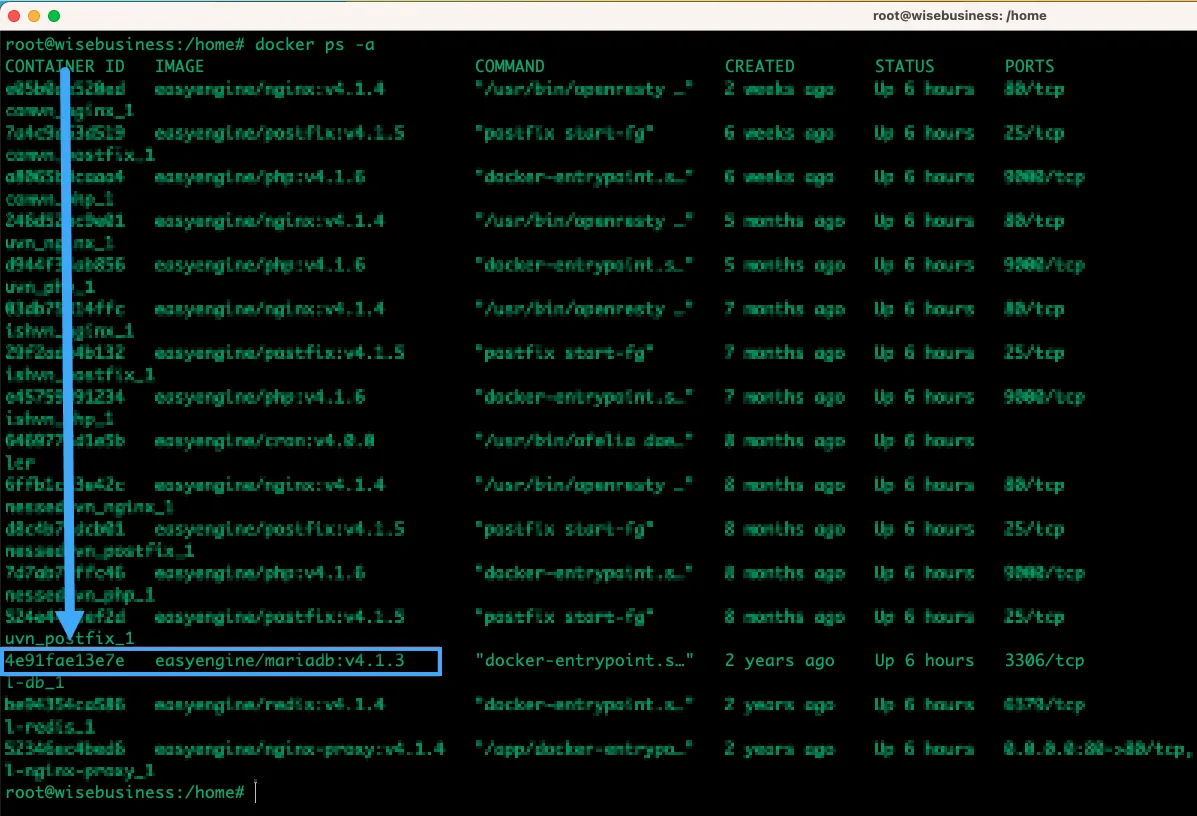Click the STATUS column header

905,66
